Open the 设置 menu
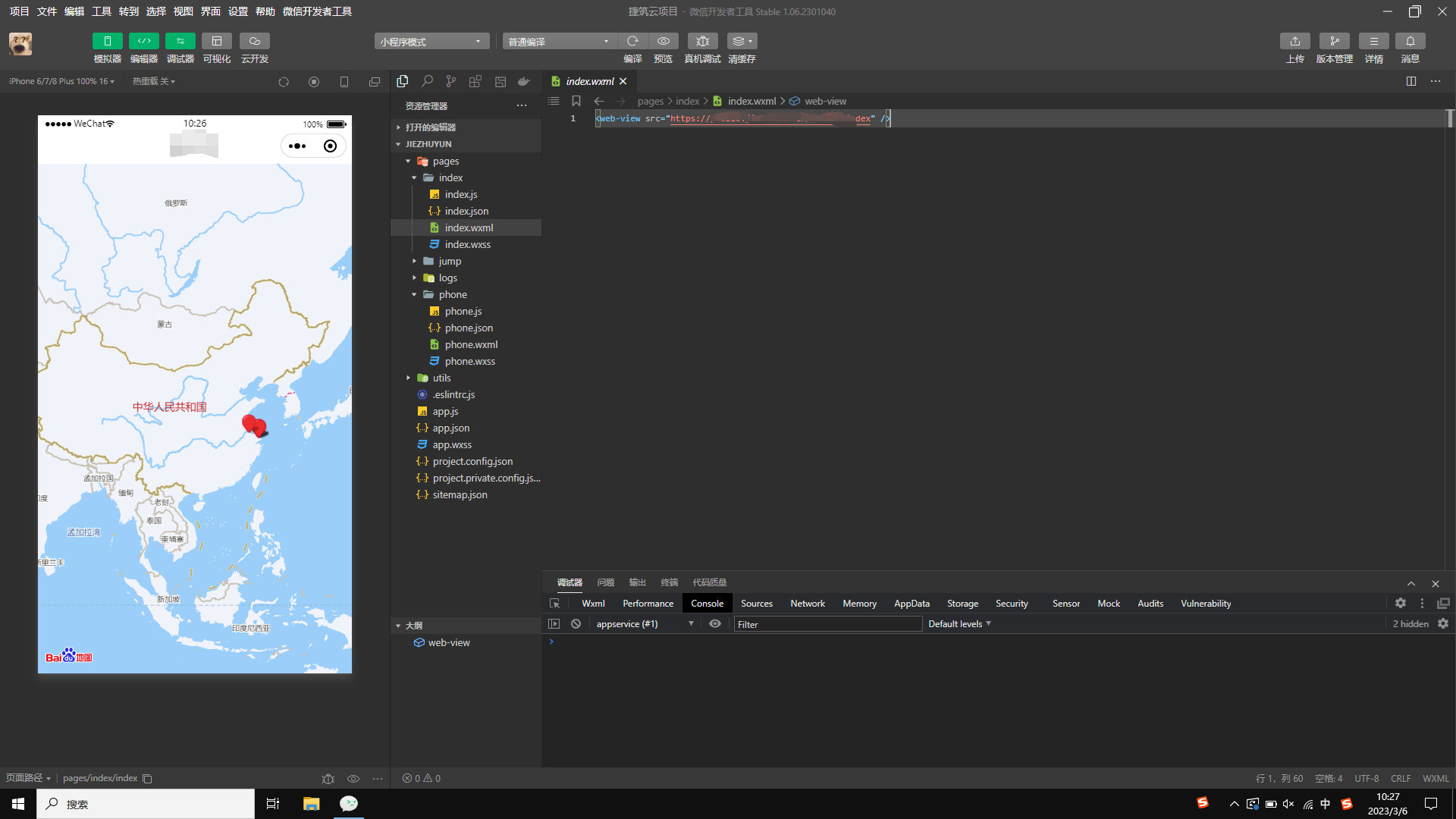 click(237, 11)
